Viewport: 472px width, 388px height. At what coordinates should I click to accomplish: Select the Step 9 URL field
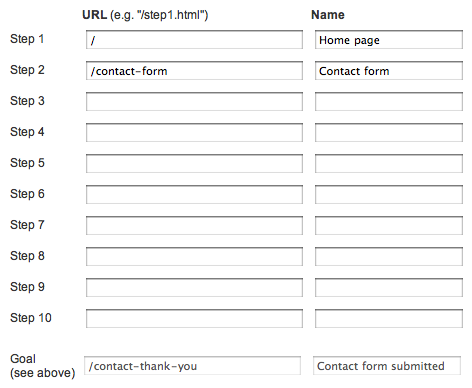[194, 288]
